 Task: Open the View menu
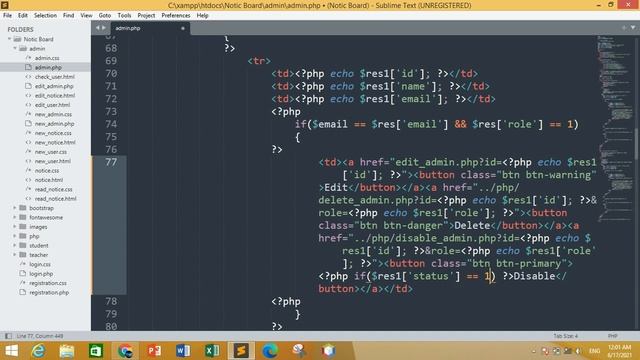pos(86,15)
